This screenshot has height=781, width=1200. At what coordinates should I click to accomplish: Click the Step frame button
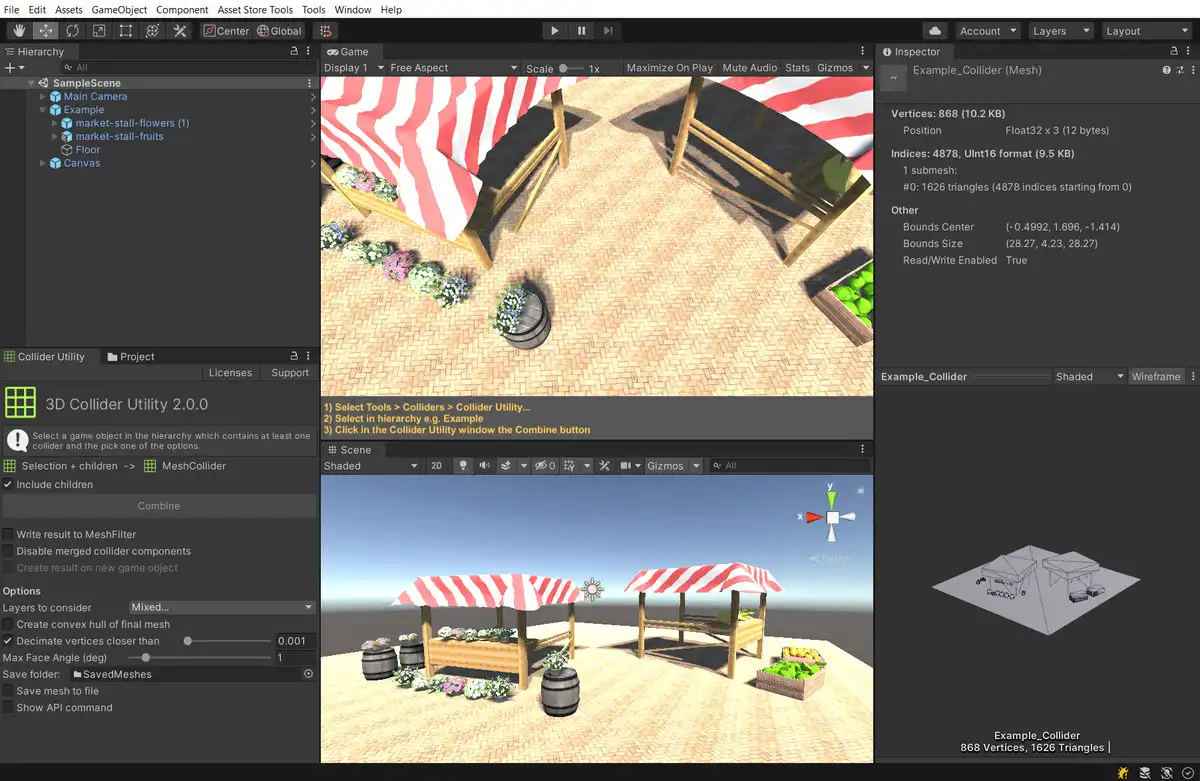[x=608, y=31]
